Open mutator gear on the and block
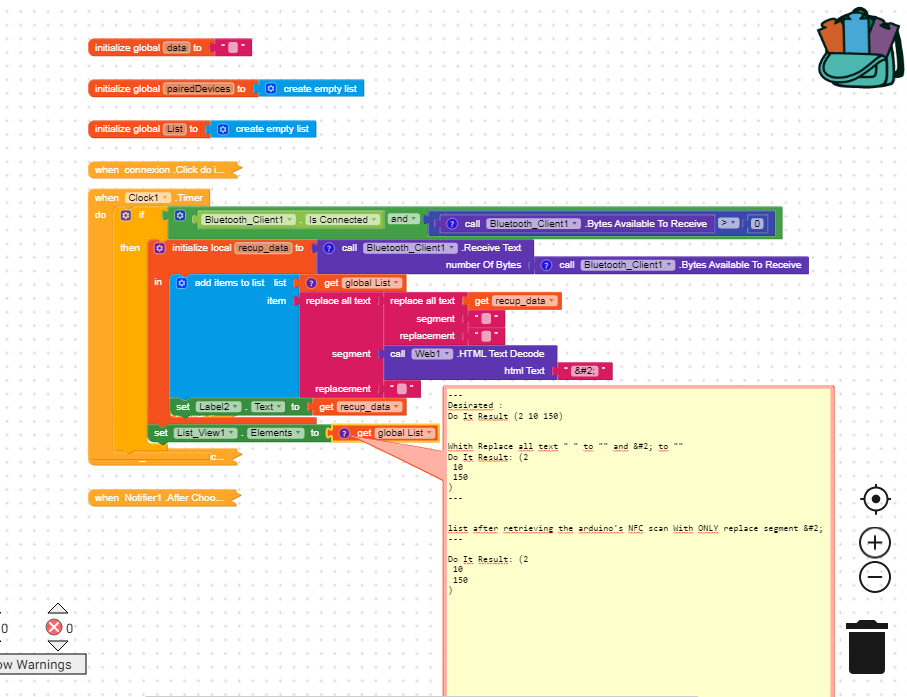The width and height of the screenshot is (907, 697). coord(180,215)
